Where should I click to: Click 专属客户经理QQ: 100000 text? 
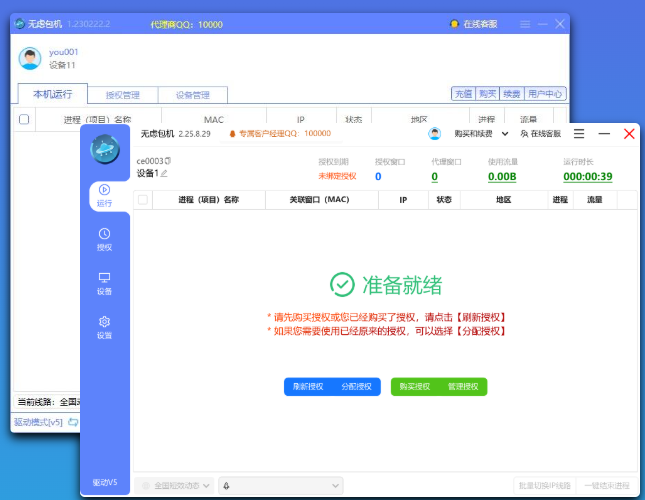pos(285,134)
